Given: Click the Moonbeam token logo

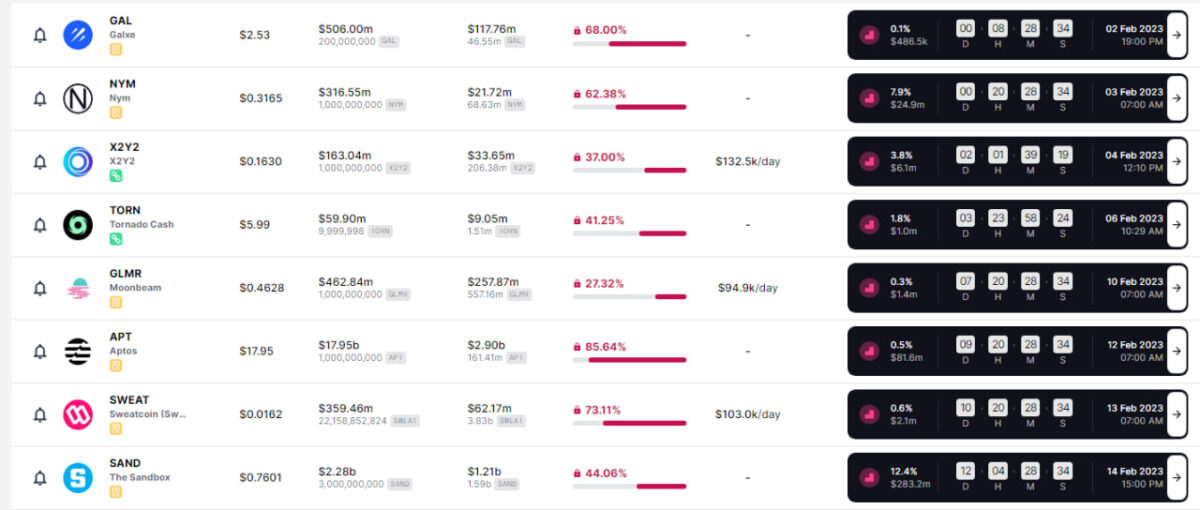Looking at the screenshot, I should (78, 288).
